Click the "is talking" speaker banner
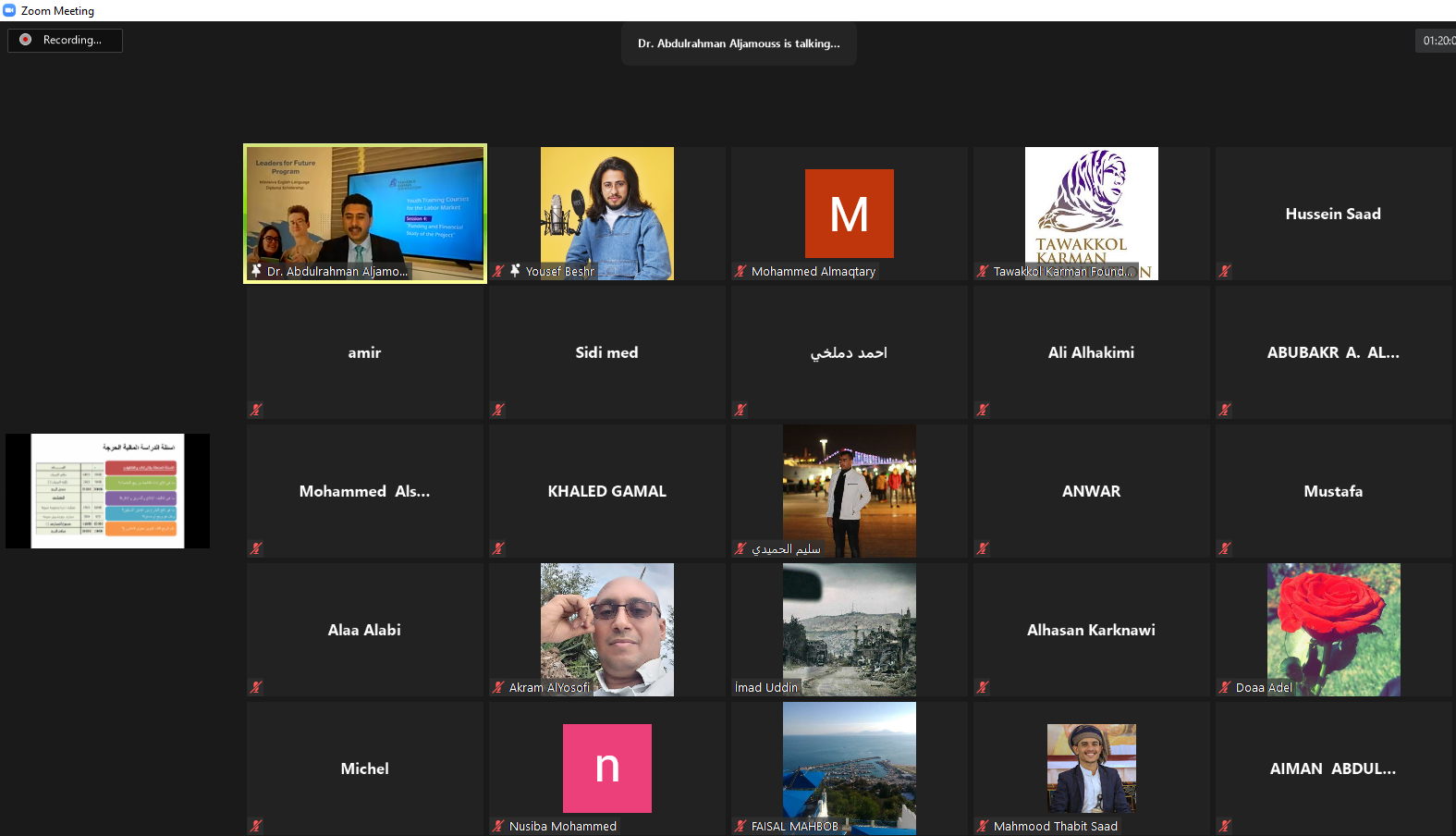This screenshot has height=836, width=1456. [739, 43]
